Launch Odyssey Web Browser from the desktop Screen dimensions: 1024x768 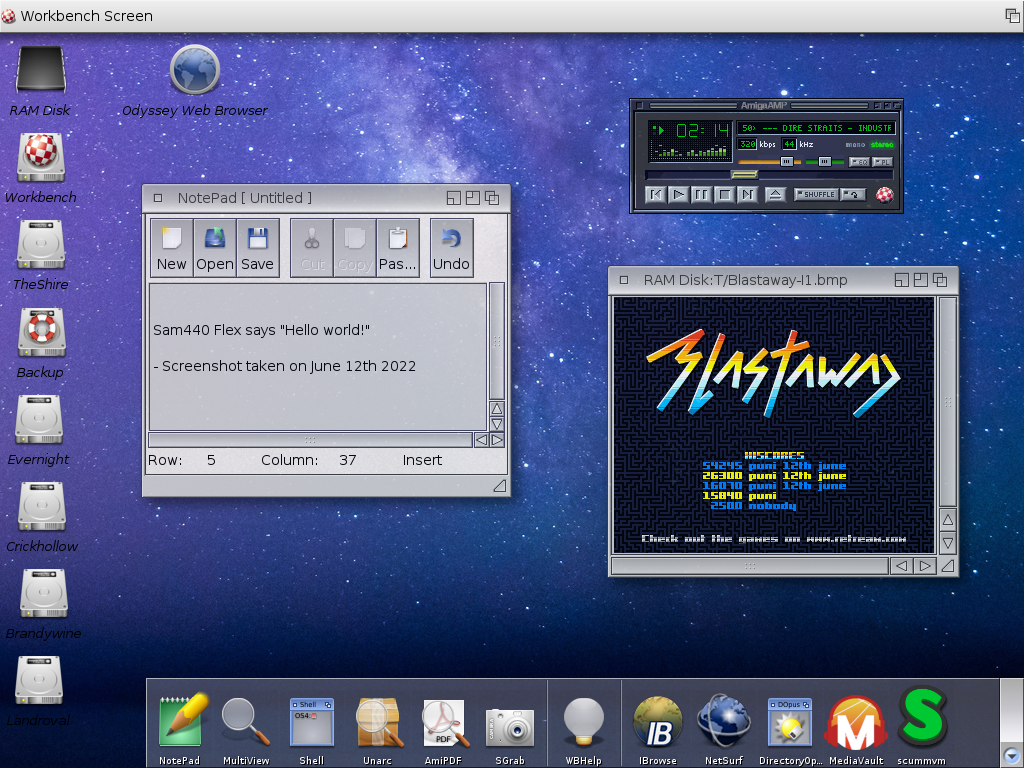(195, 69)
